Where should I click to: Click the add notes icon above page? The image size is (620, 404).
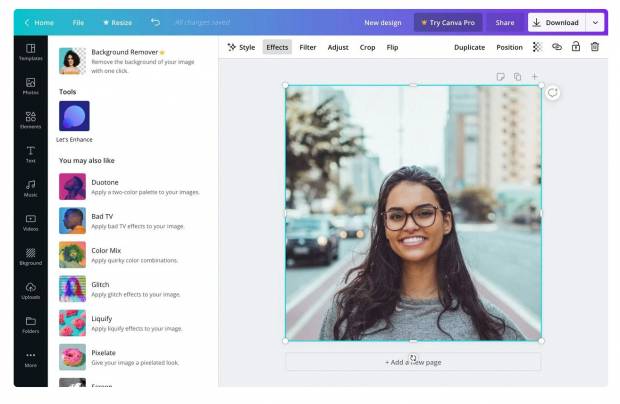500,76
